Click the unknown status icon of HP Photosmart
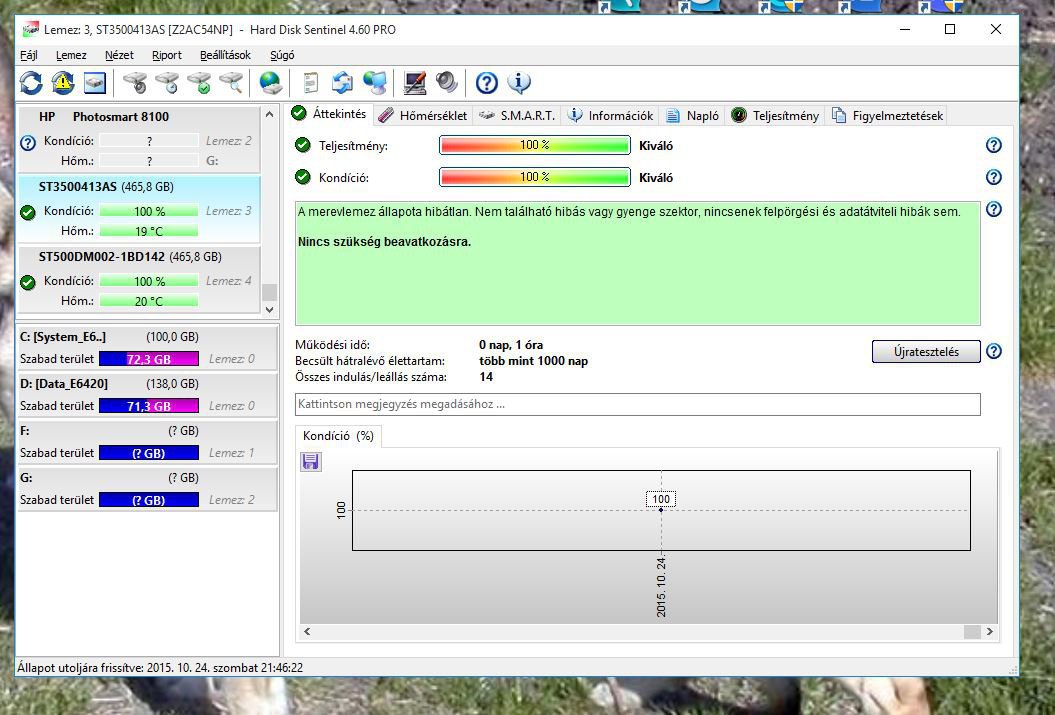Image resolution: width=1055 pixels, height=715 pixels. (x=28, y=143)
